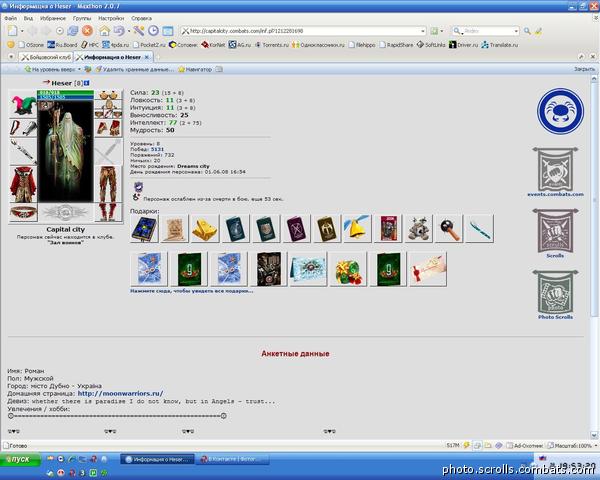Open the Photo Scrolls banner link
The image size is (600, 480).
pos(555,295)
